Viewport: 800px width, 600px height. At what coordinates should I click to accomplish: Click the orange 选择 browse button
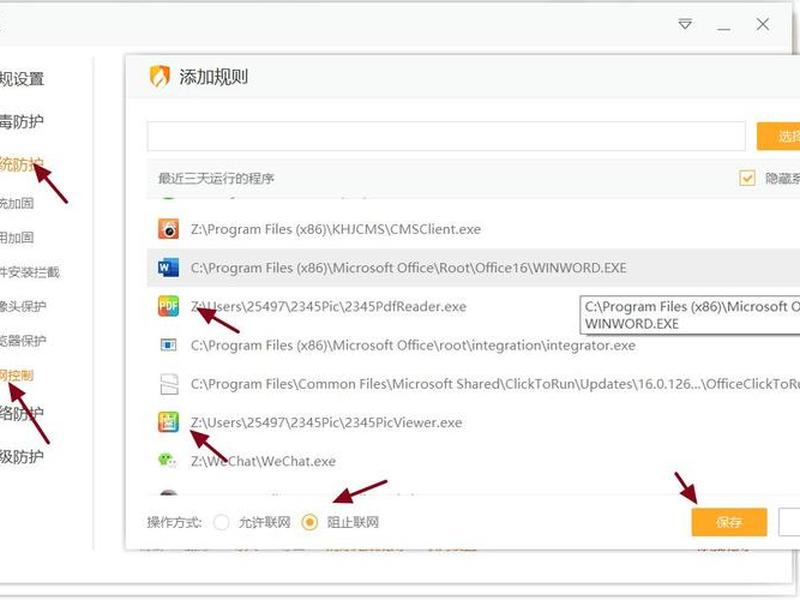point(779,136)
